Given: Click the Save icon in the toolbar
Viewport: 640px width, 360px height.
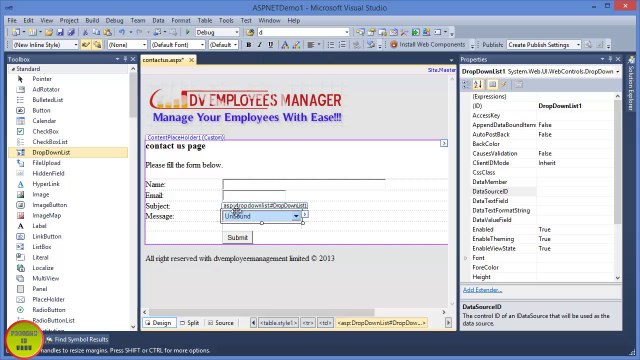Looking at the screenshot, I should click(60, 32).
